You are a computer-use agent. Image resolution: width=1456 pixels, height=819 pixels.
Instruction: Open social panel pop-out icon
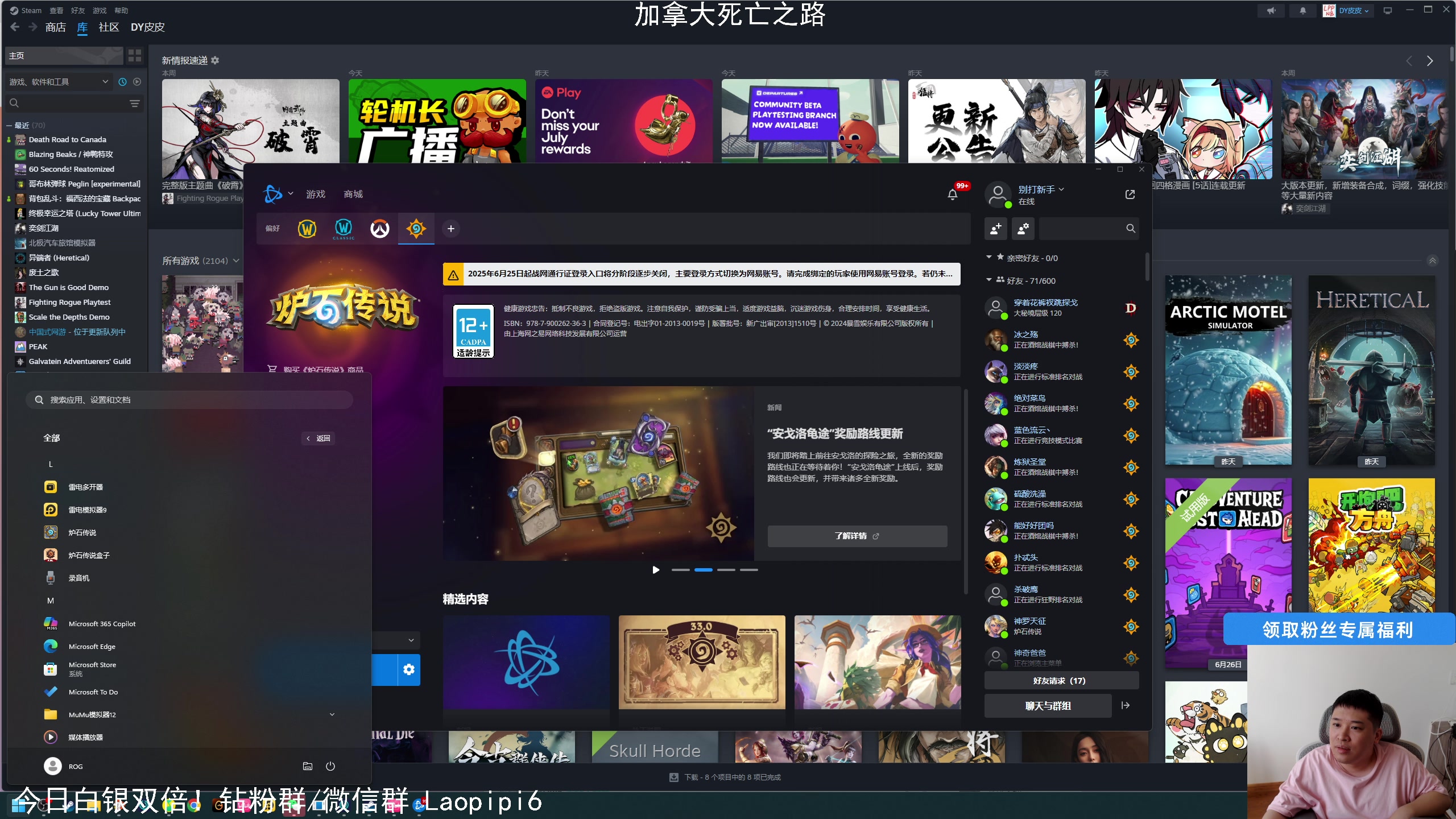pos(1130,195)
